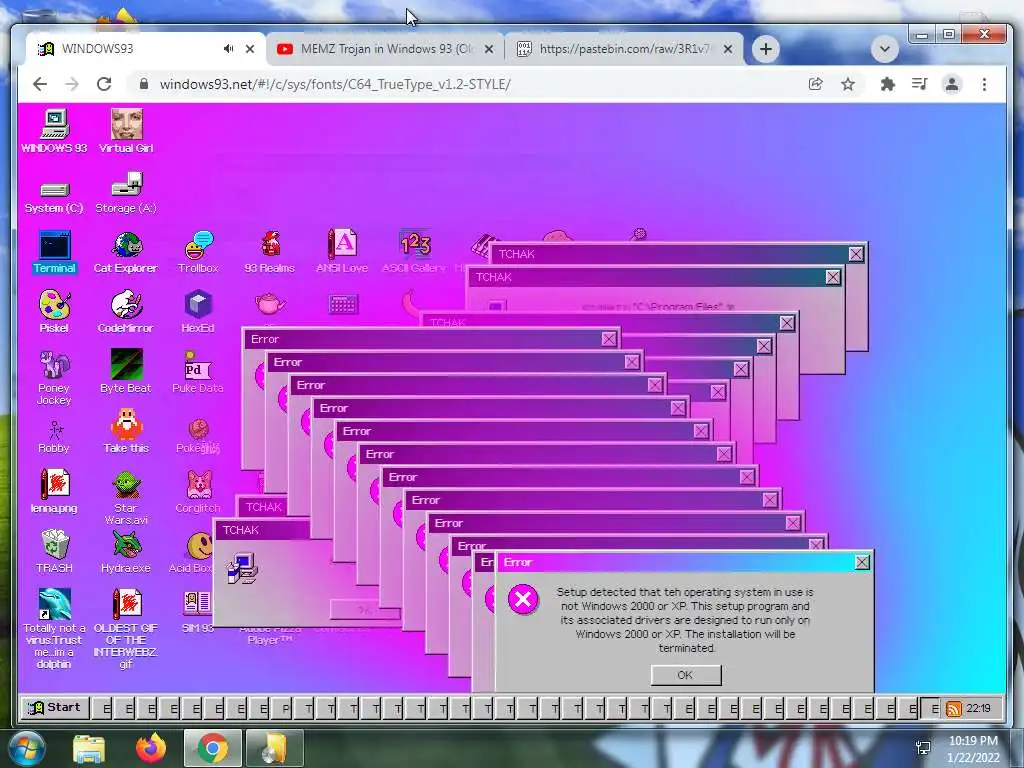Open the ANSI Love icon
This screenshot has width=1024, height=768.
(x=342, y=252)
